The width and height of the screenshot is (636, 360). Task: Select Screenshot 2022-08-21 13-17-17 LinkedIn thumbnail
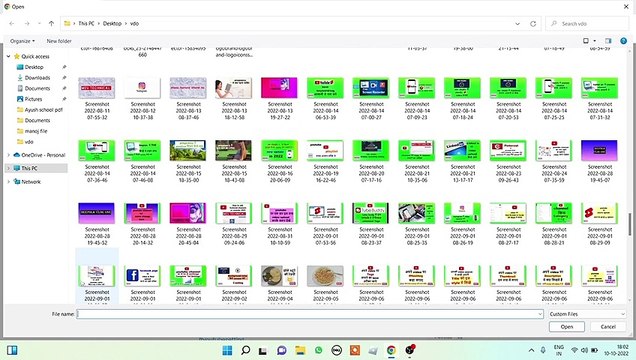click(x=462, y=150)
